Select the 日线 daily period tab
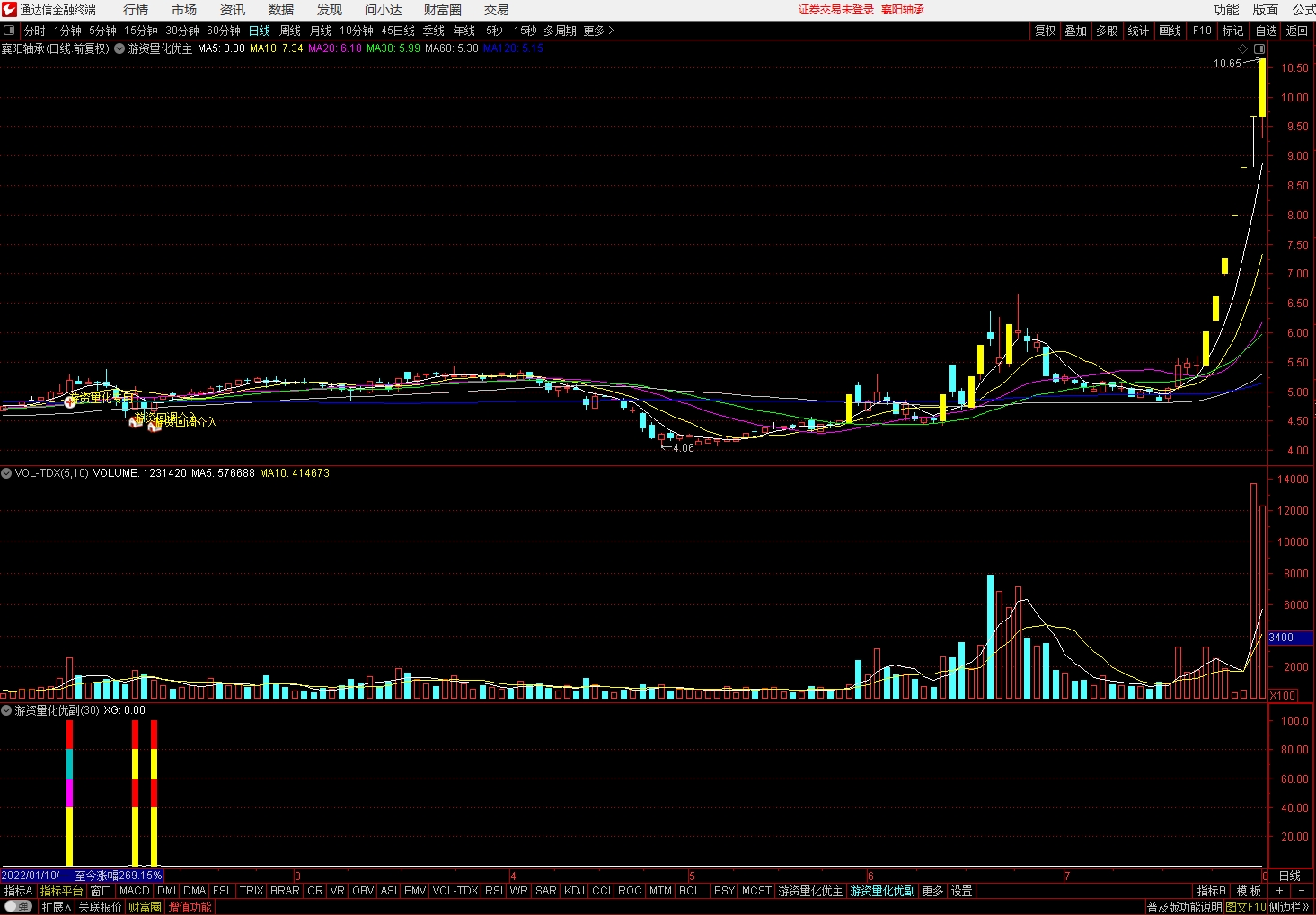This screenshot has height=916, width=1316. [x=260, y=31]
